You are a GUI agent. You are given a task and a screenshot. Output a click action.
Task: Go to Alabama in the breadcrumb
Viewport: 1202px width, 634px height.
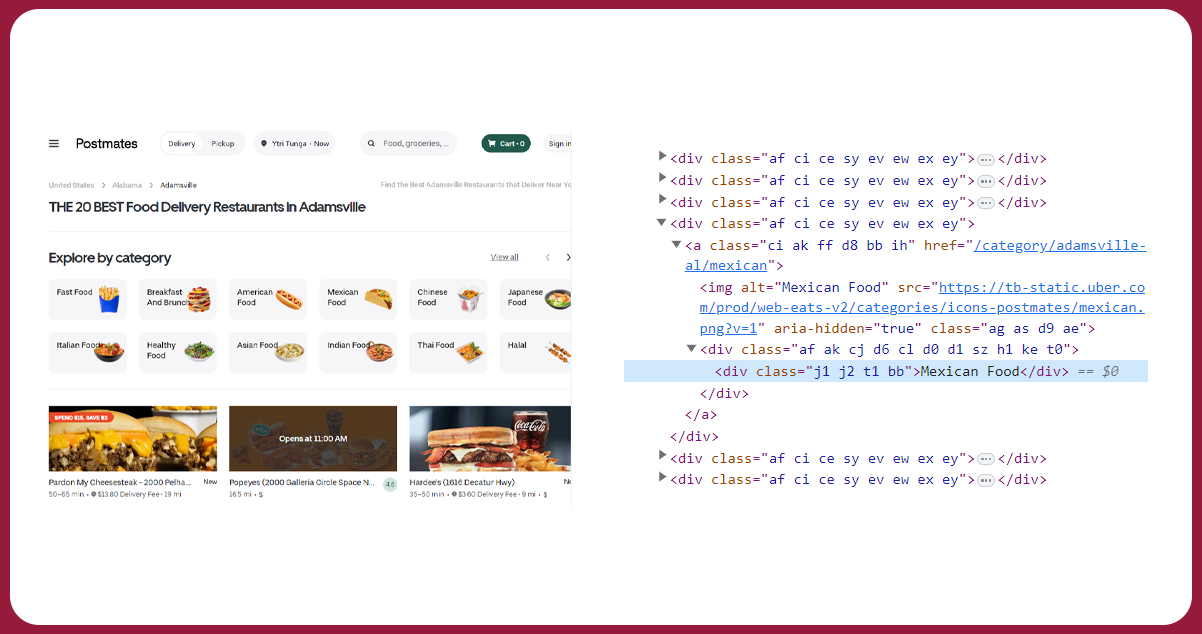[x=127, y=185]
